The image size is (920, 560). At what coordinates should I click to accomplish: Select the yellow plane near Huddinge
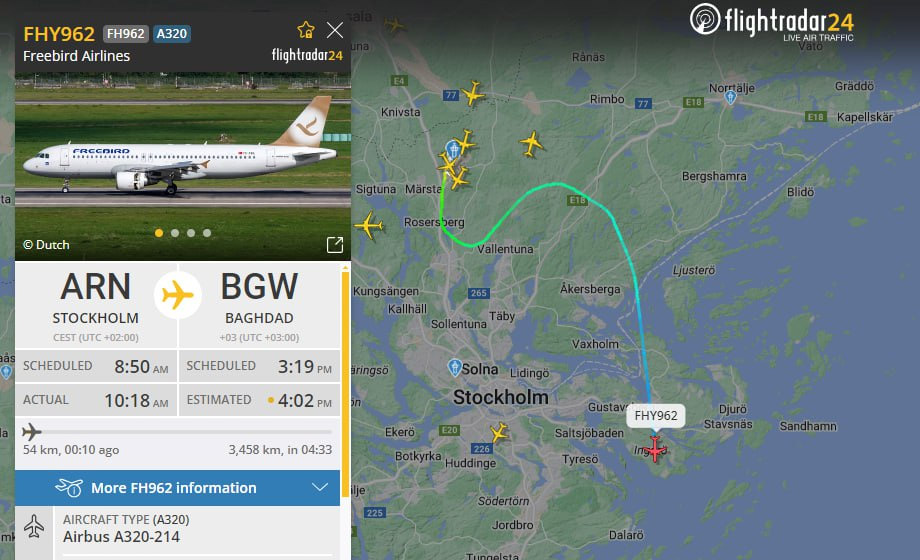(499, 433)
